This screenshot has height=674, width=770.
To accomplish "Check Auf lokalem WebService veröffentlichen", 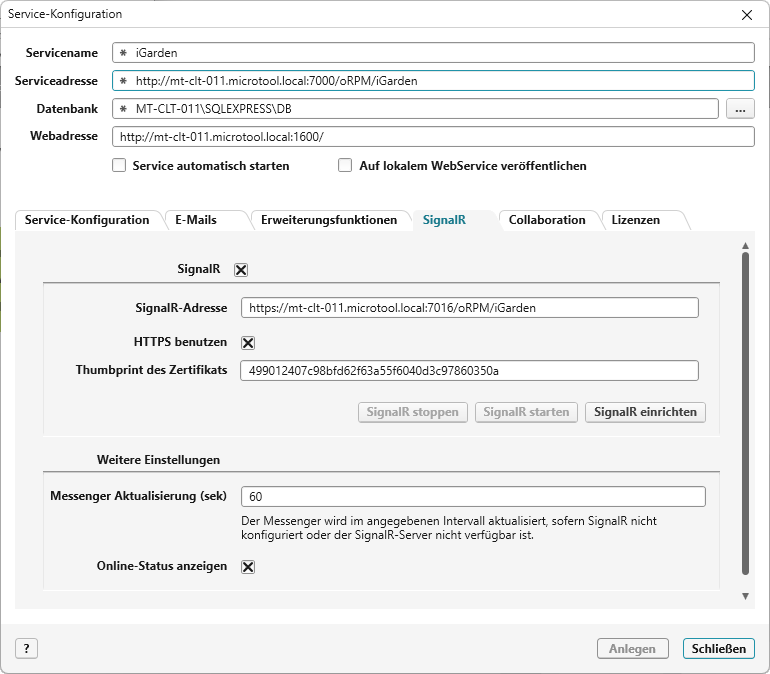I will point(346,166).
